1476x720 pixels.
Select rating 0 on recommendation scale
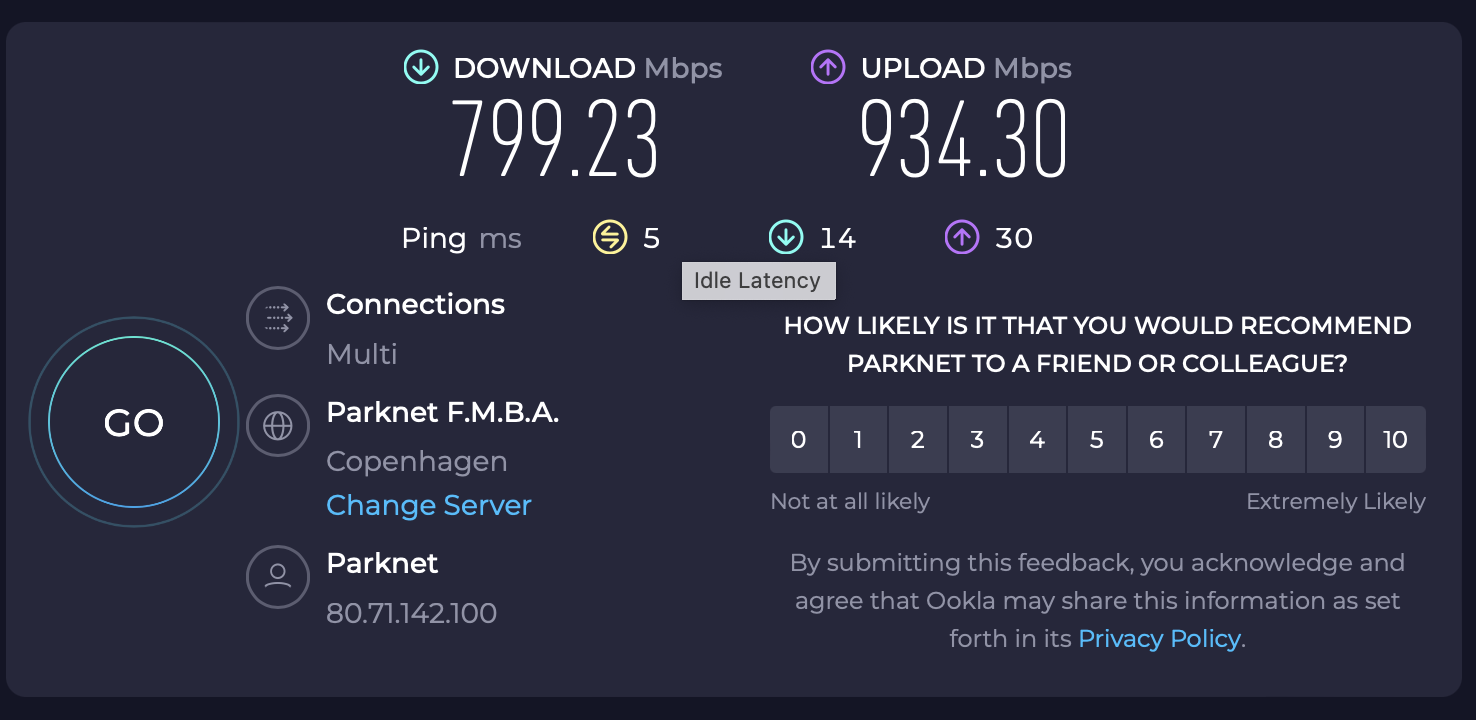pyautogui.click(x=798, y=440)
